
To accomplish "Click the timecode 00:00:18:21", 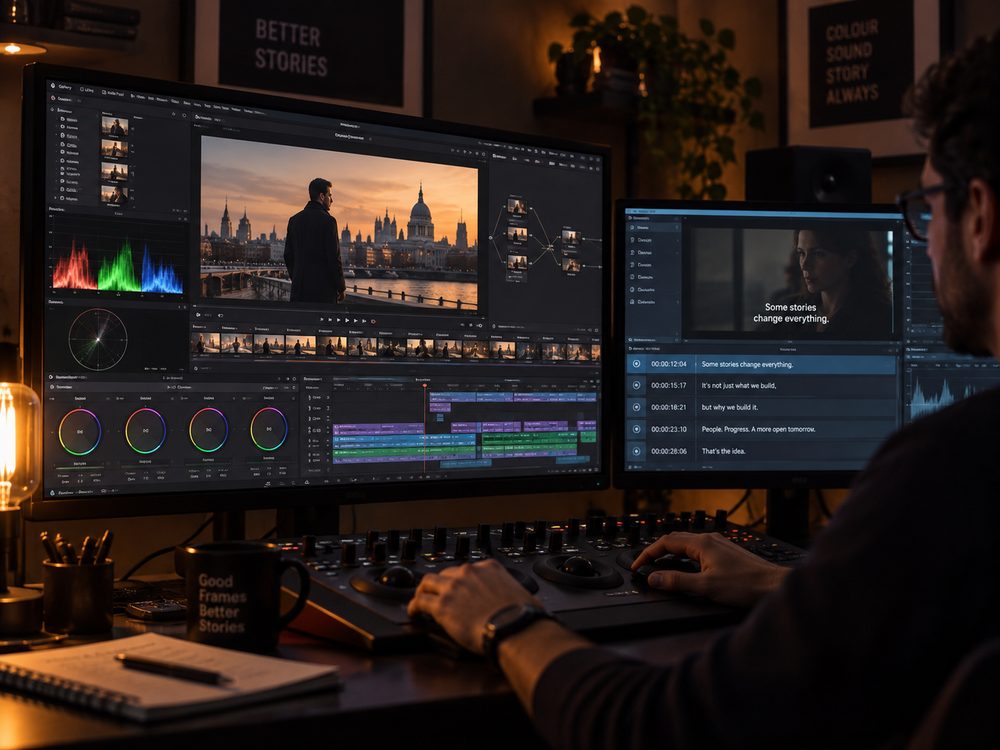I will (x=668, y=408).
